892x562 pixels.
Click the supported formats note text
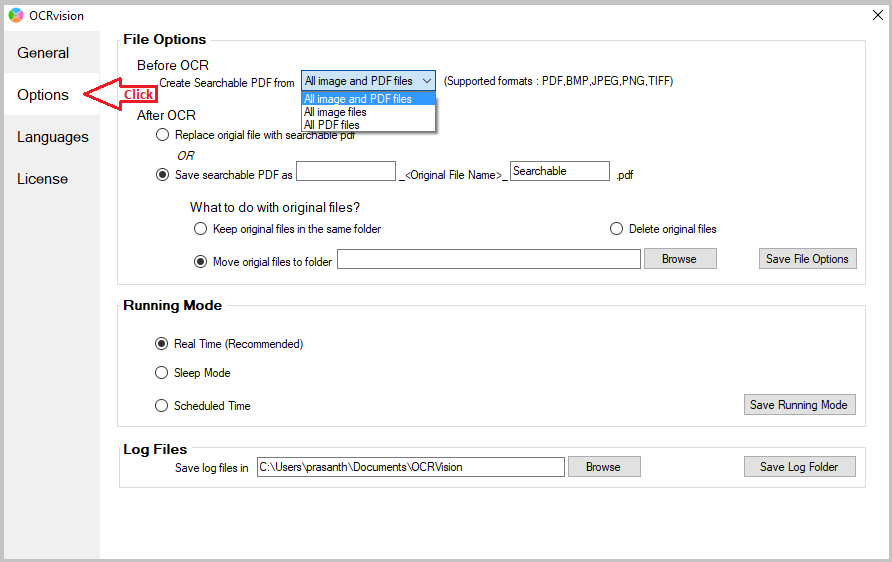point(558,81)
